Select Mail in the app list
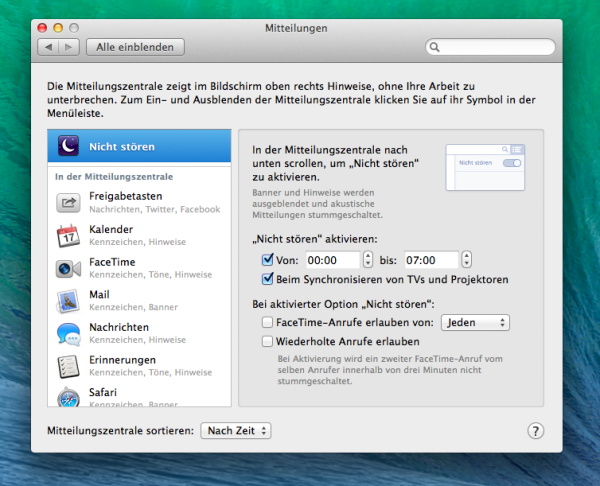This screenshot has height=486, width=600. (139, 301)
